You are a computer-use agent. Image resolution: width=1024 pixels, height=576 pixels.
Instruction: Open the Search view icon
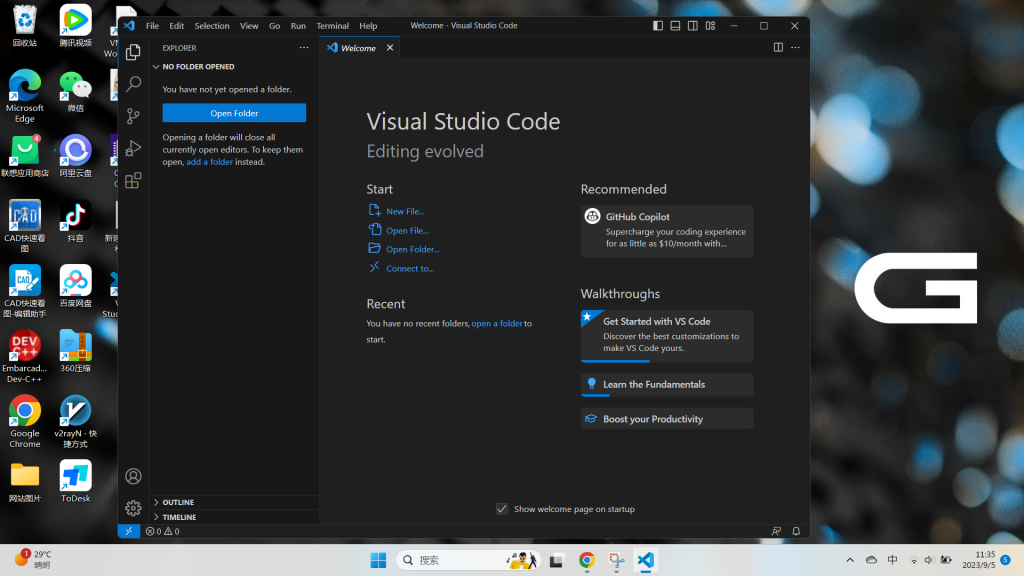(133, 84)
